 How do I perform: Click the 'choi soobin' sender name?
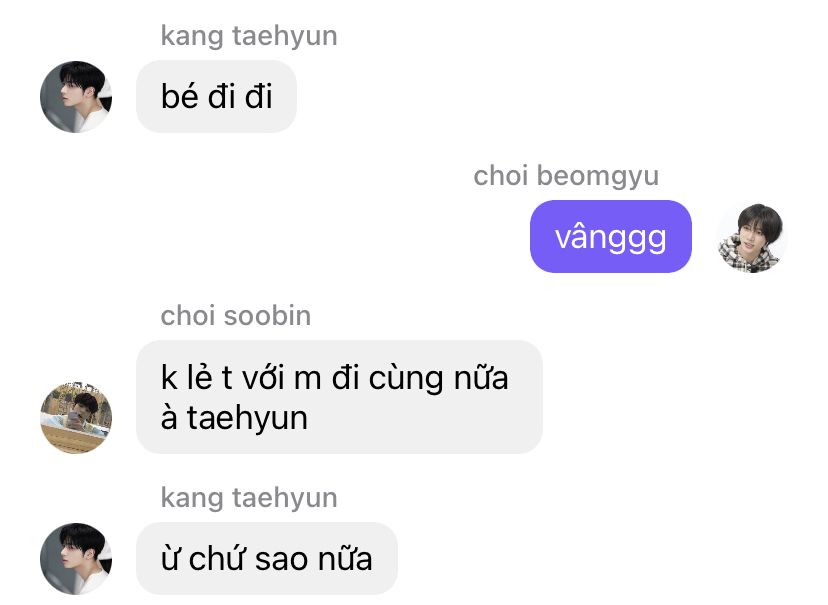point(236,316)
